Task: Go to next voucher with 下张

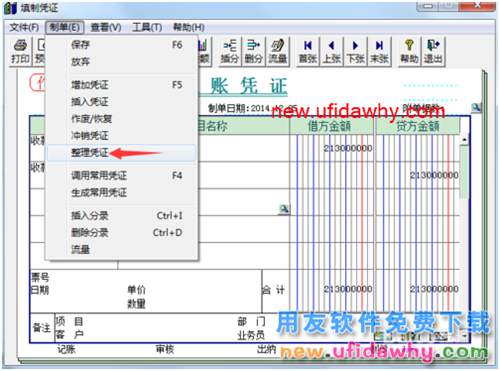Action: 355,51
